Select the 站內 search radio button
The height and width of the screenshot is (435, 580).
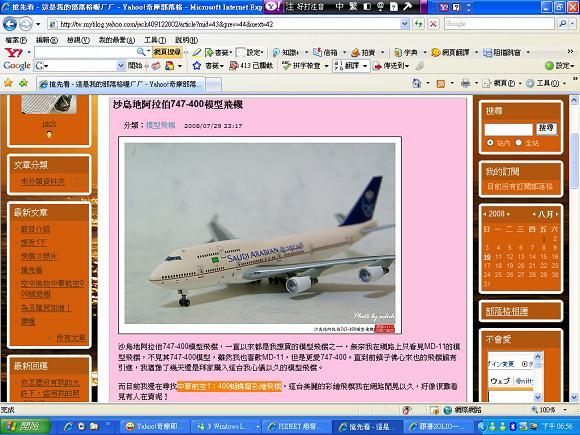click(490, 142)
